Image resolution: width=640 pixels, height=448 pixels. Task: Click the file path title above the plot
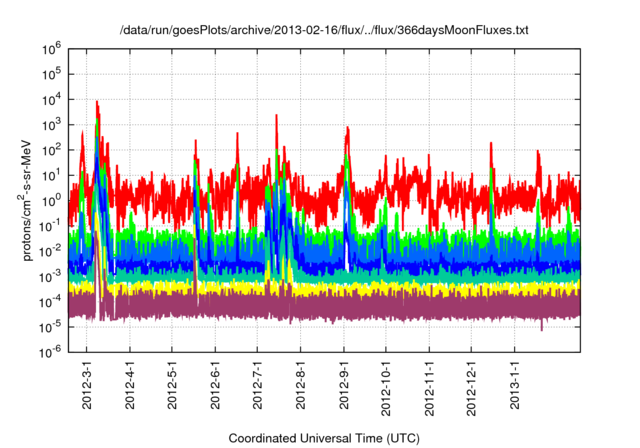pos(323,31)
